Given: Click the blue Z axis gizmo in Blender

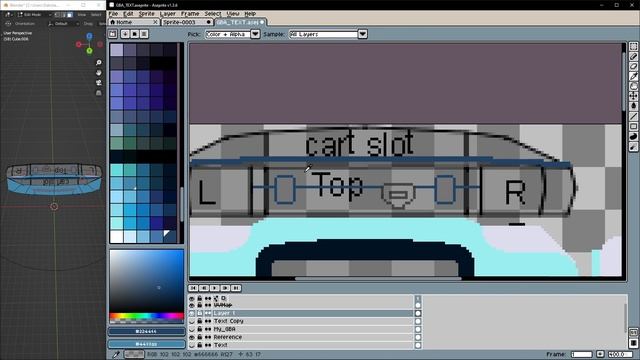Looking at the screenshot, I should pos(89,36).
